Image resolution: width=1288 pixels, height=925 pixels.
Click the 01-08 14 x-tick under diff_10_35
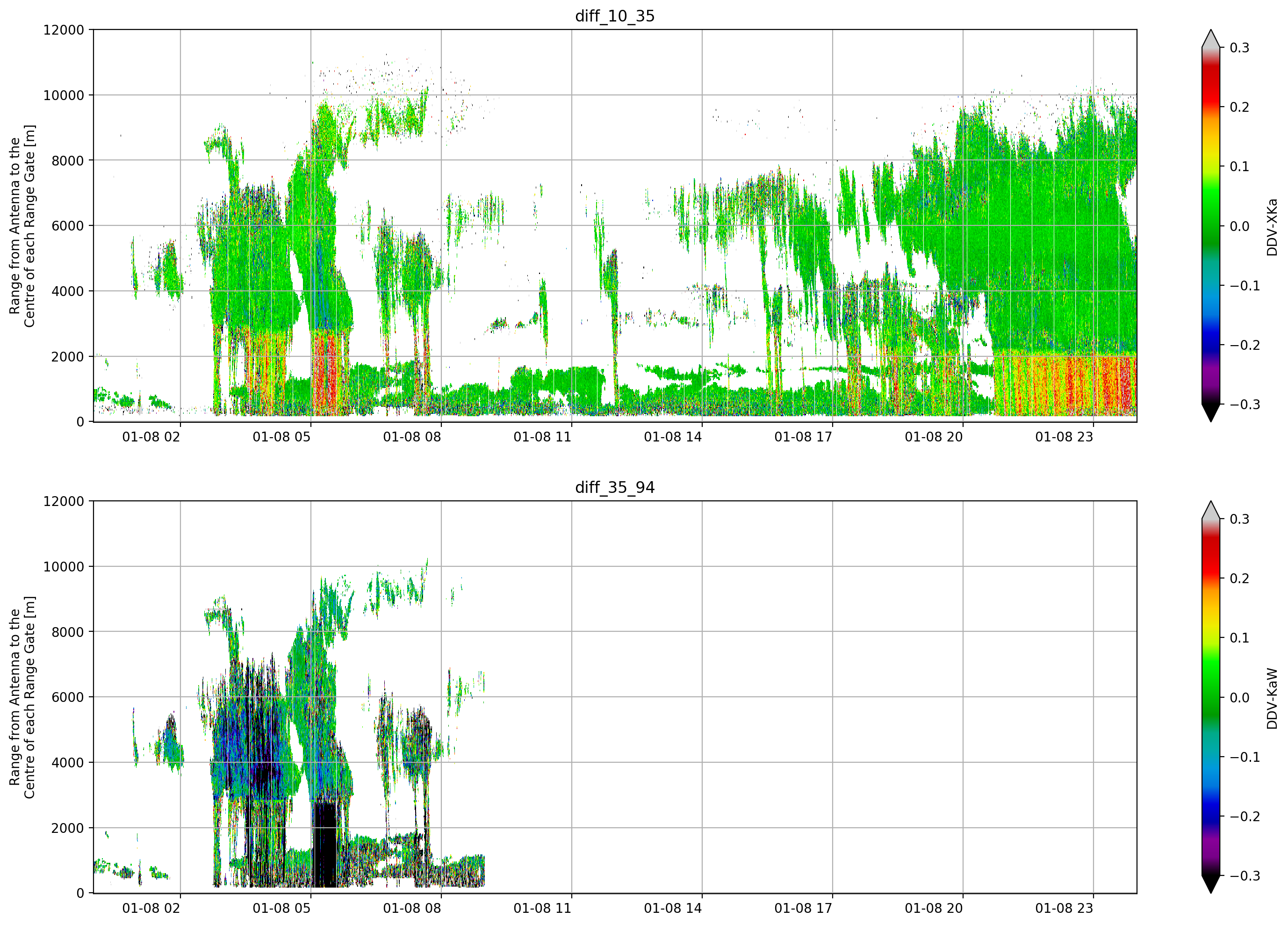click(673, 437)
